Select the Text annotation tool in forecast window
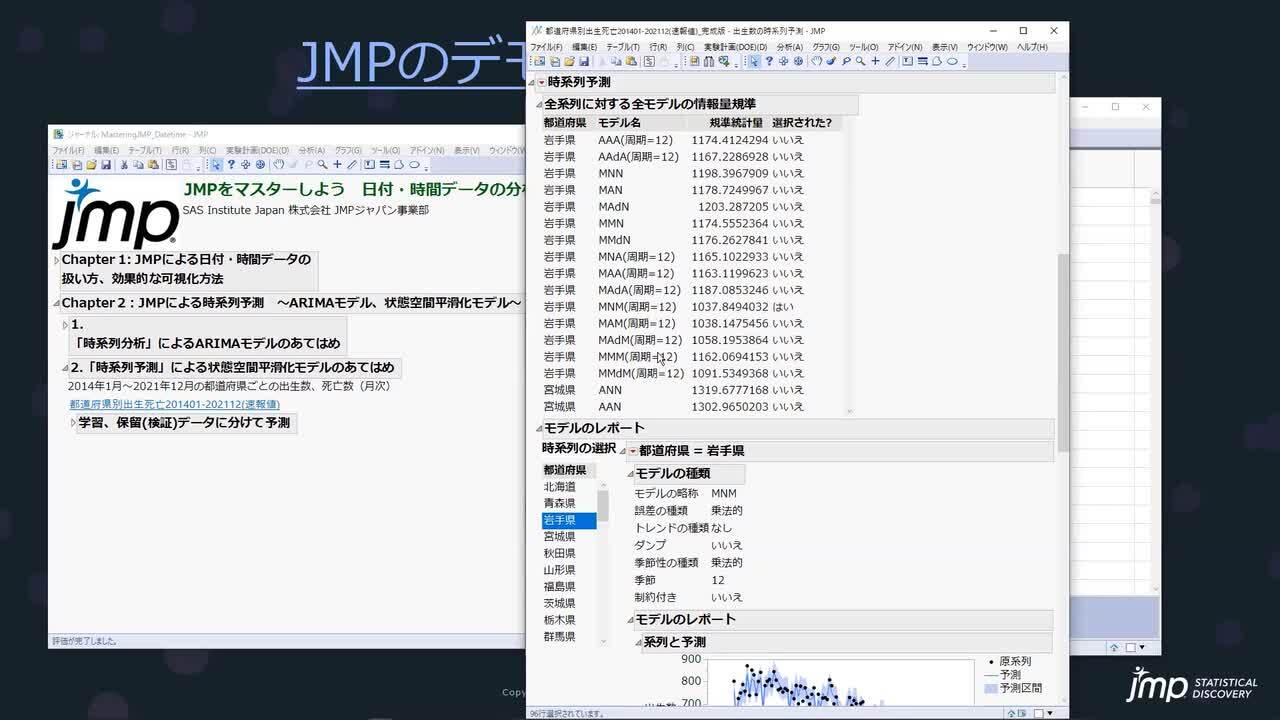 (908, 61)
